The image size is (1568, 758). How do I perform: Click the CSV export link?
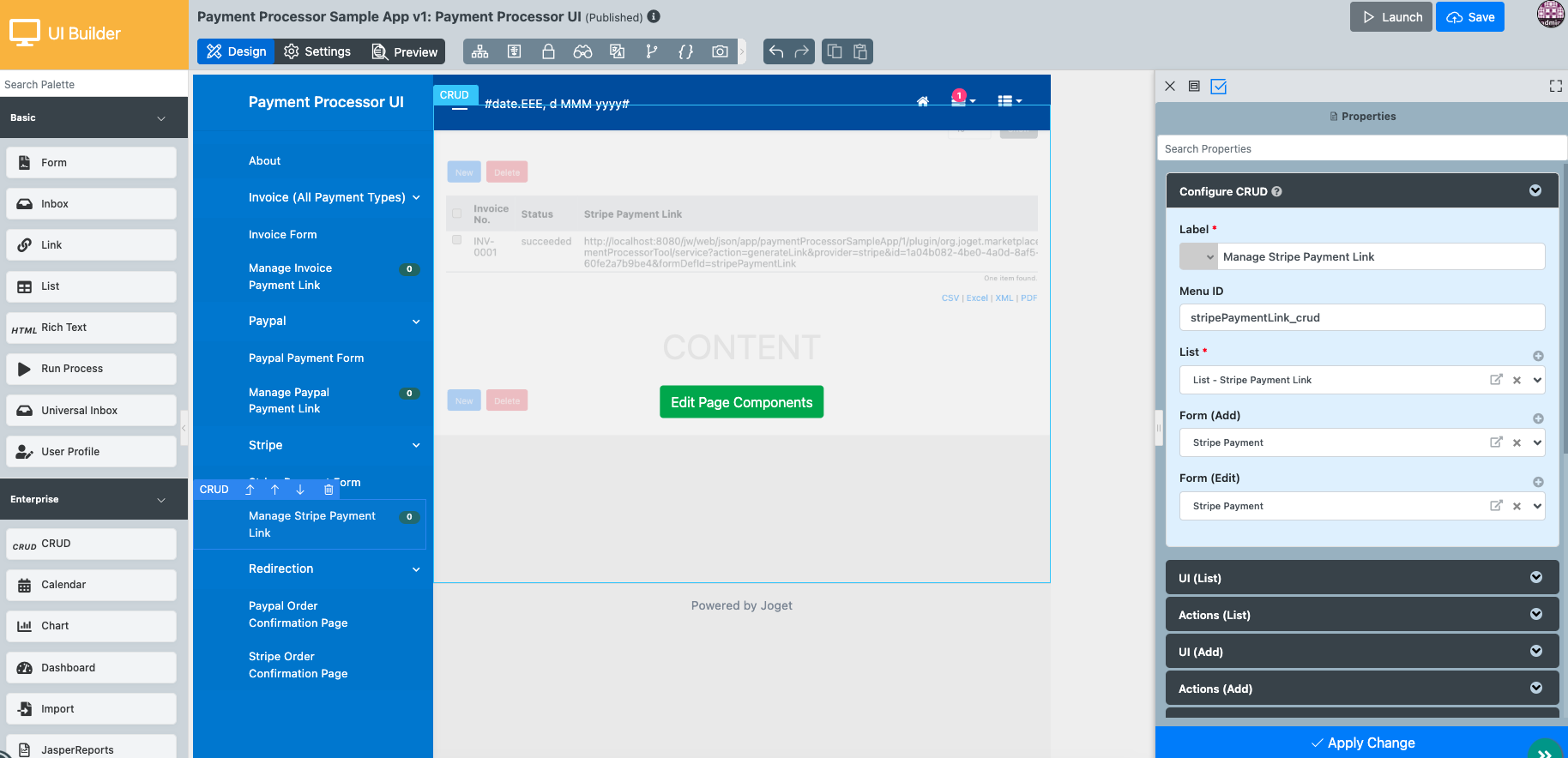tap(950, 298)
